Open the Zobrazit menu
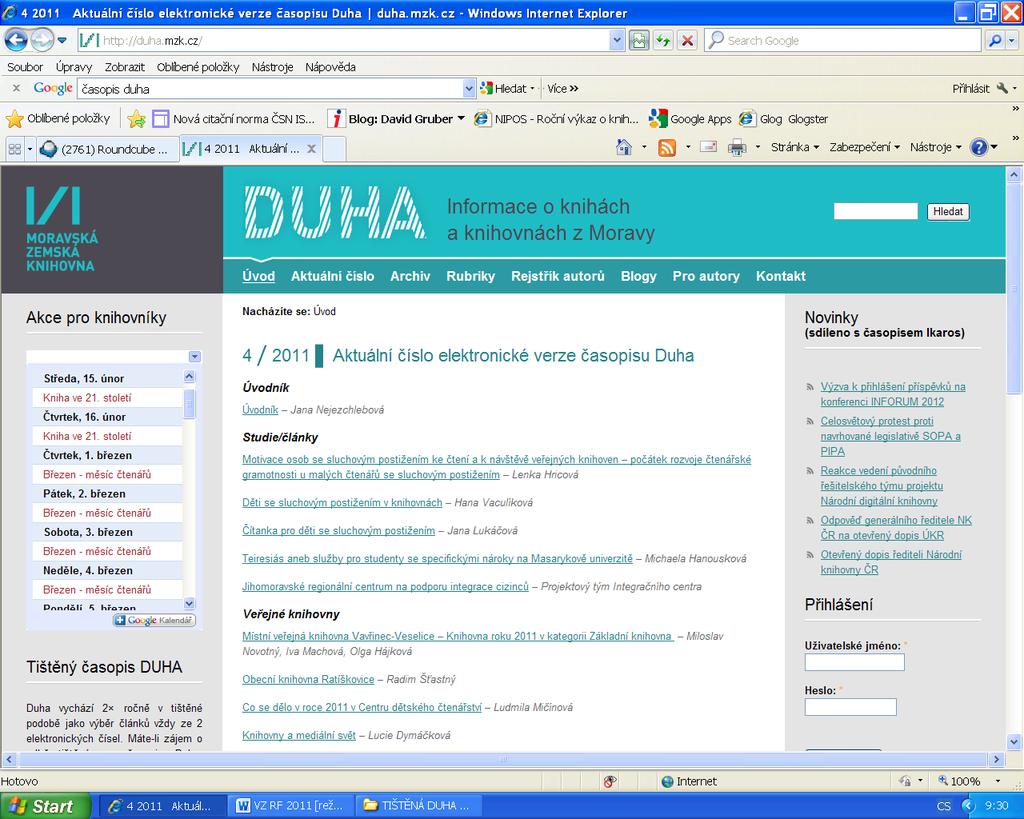This screenshot has height=819, width=1024. 124,67
